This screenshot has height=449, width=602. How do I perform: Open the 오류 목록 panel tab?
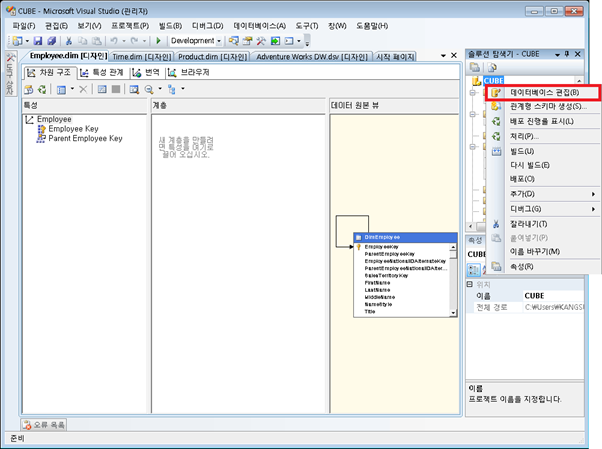pyautogui.click(x=44, y=425)
